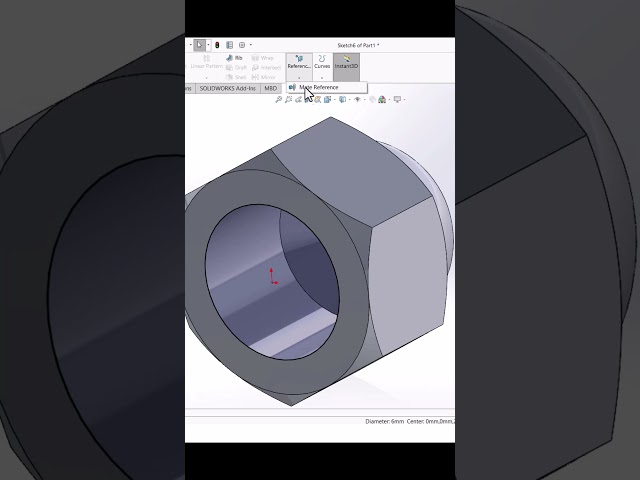Select the front ring face of the nut

click(353, 302)
